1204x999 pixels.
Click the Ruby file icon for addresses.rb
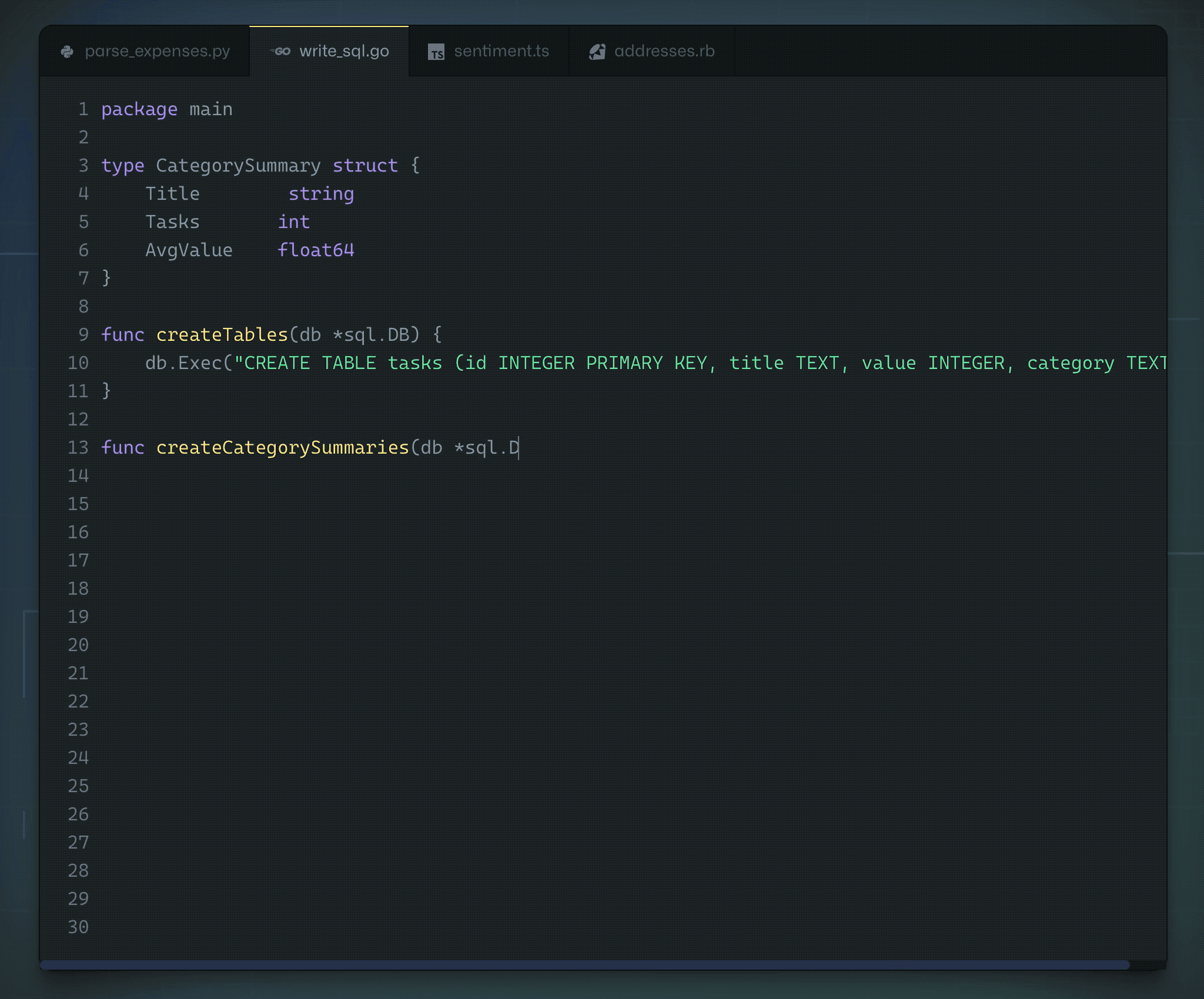tap(597, 51)
